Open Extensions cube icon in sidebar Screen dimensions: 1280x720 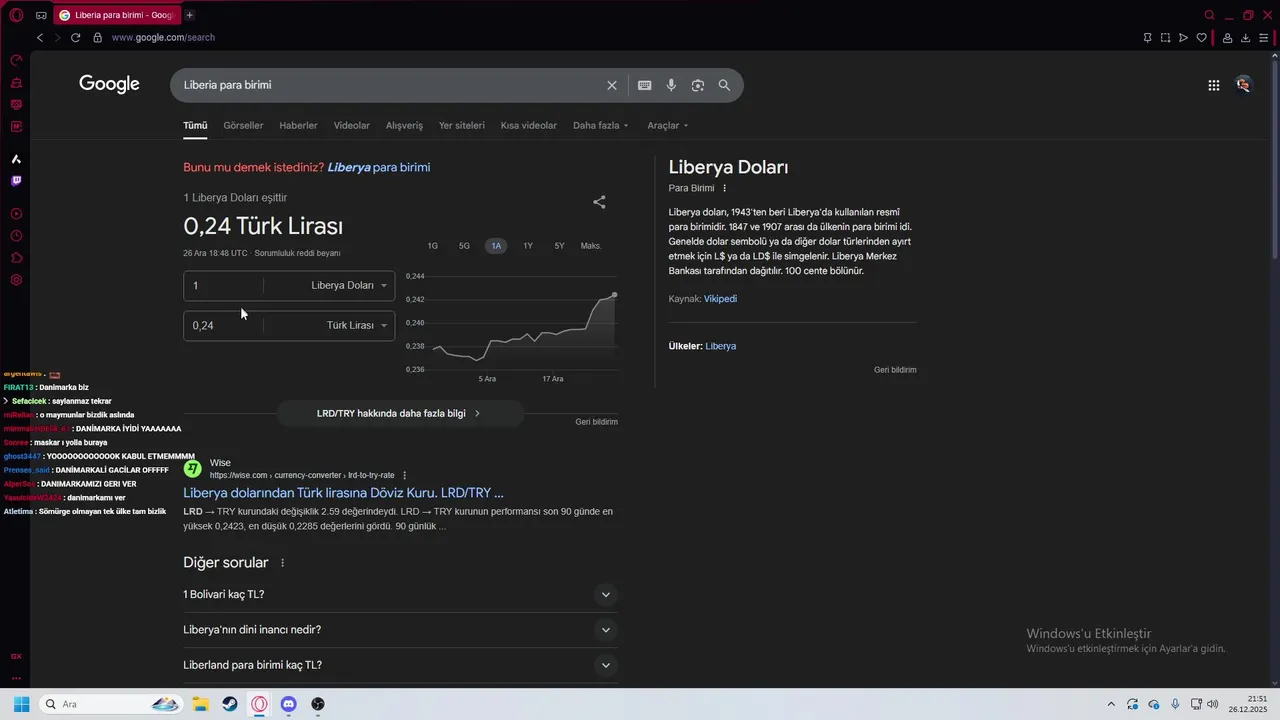click(x=16, y=258)
